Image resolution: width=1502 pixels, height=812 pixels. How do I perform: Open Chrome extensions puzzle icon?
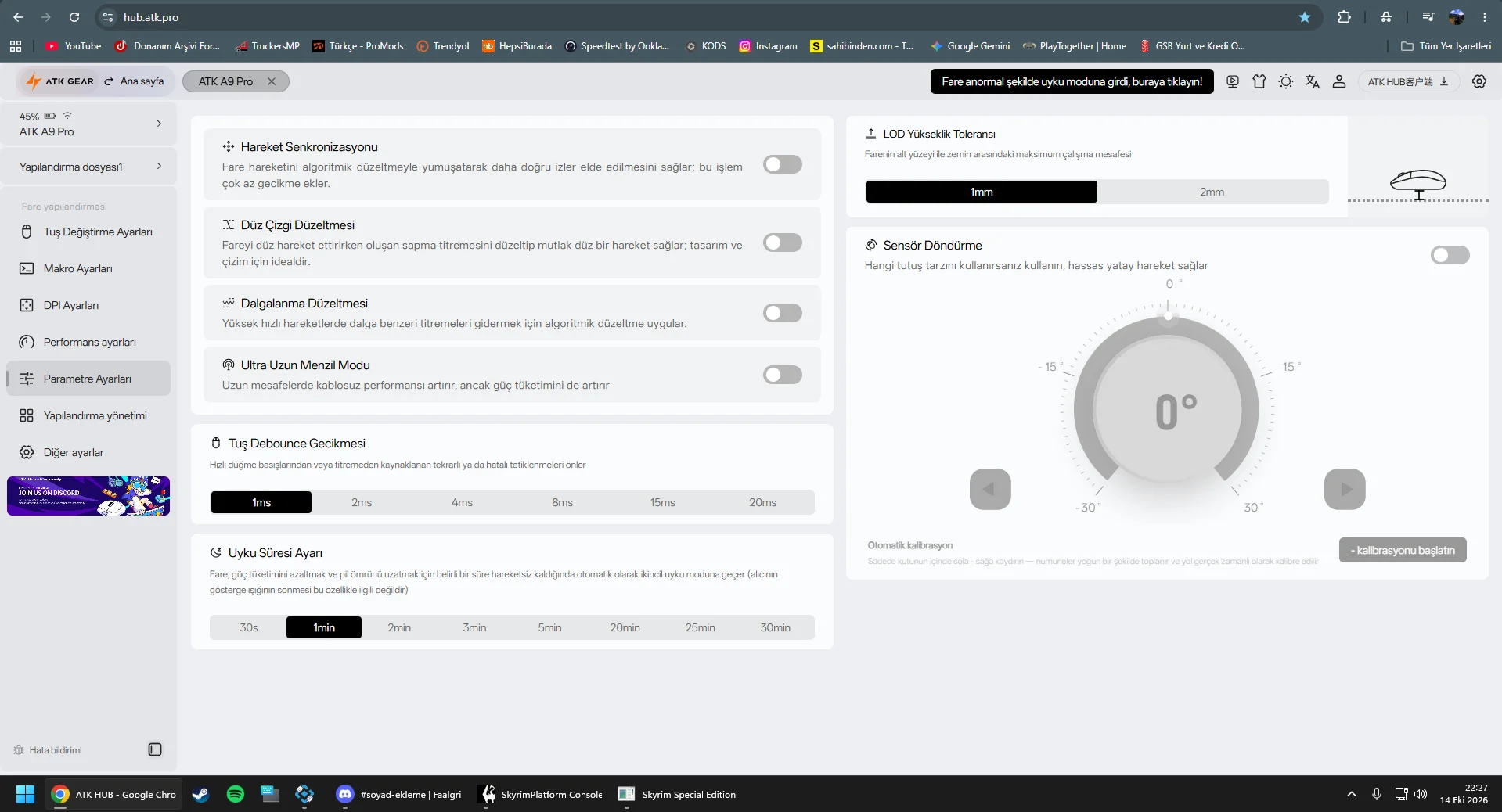[x=1344, y=17]
